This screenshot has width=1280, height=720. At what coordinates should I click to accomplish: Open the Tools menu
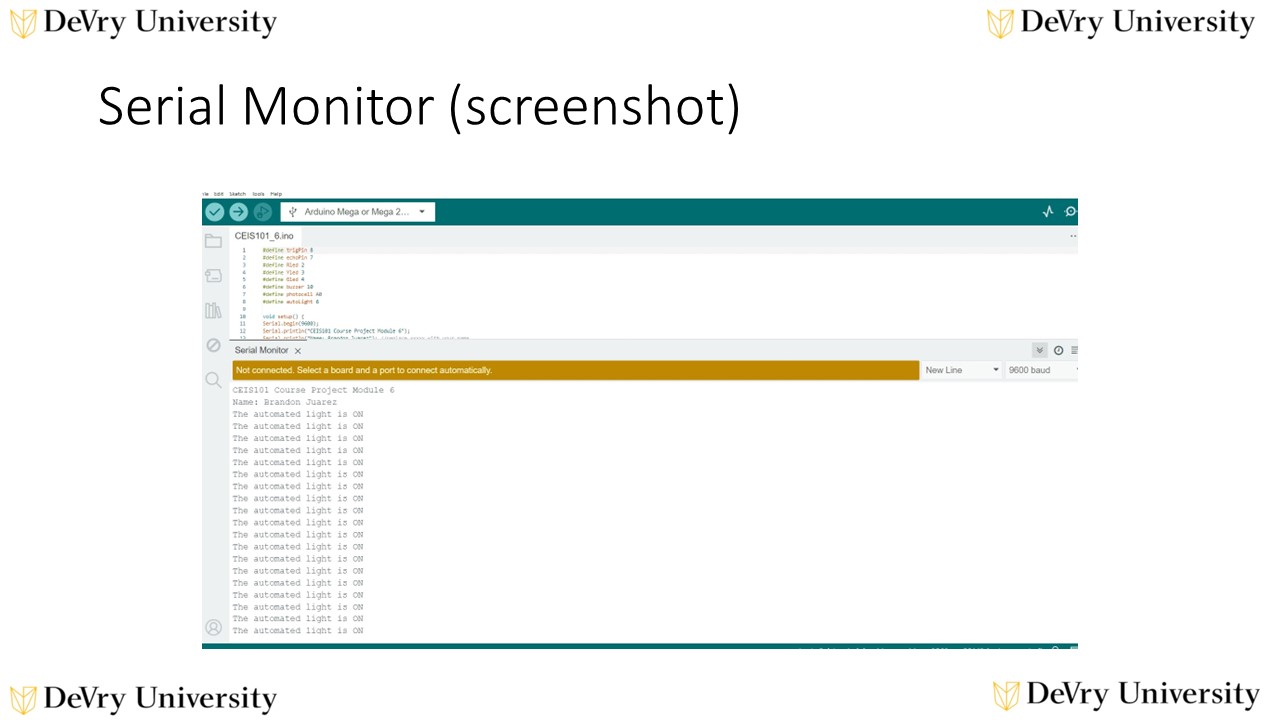[x=258, y=194]
